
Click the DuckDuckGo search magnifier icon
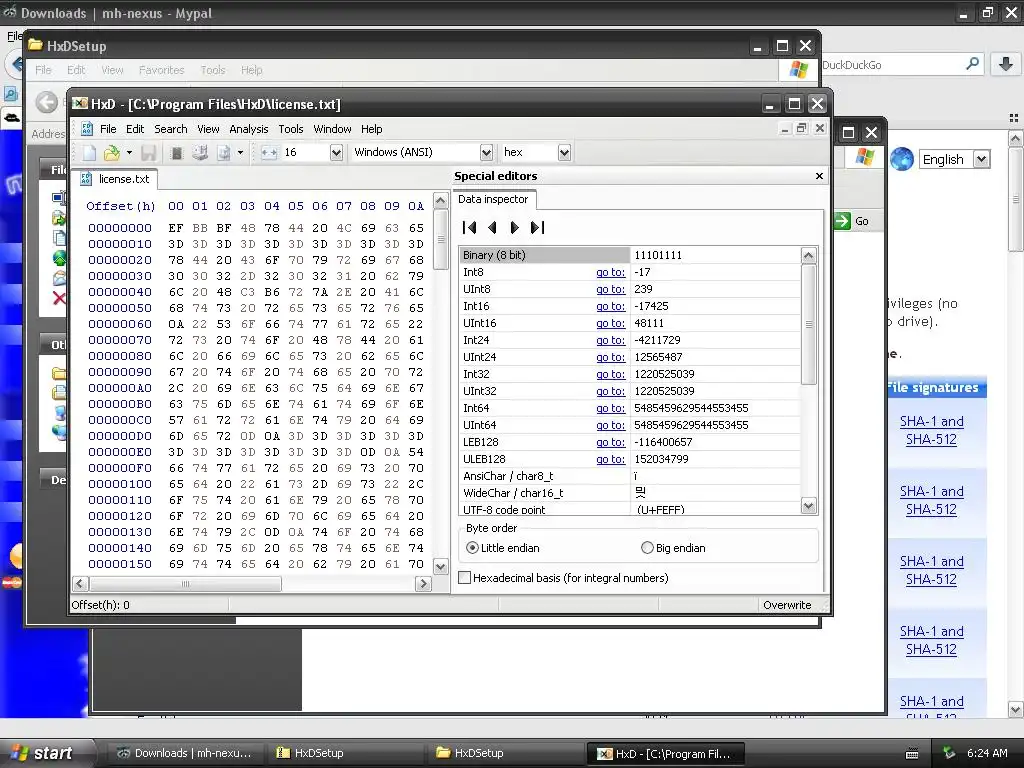(972, 64)
